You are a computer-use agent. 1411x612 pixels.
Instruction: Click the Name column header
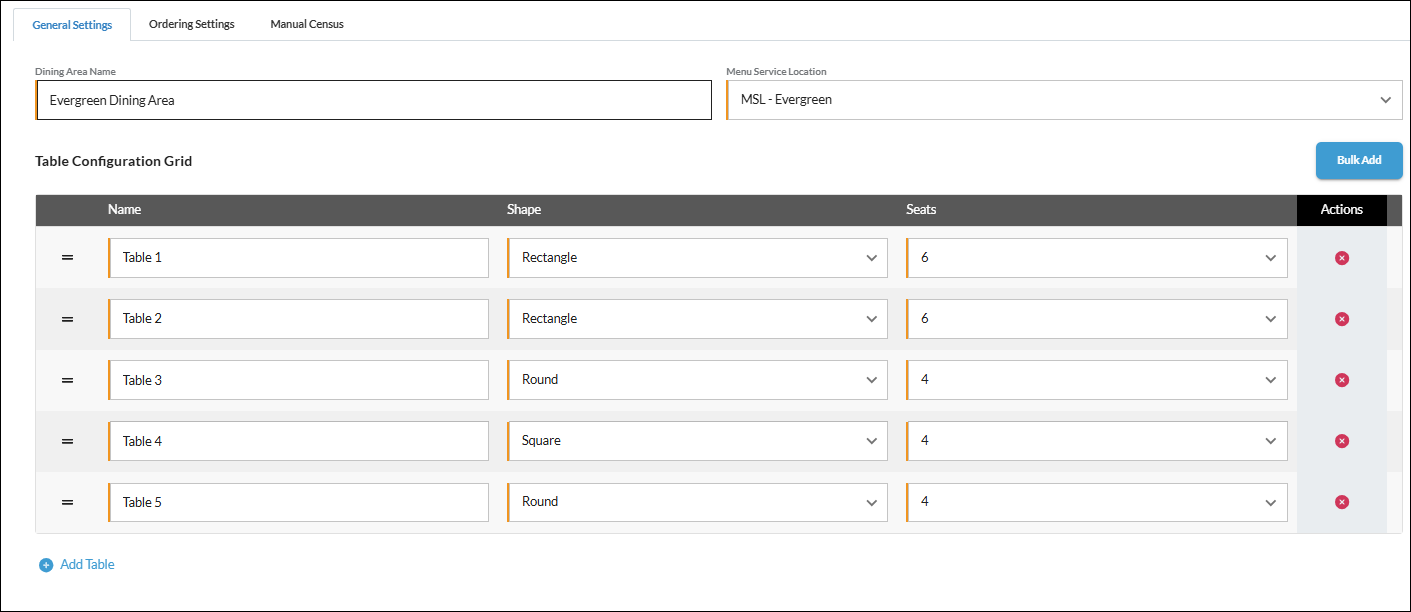coord(124,210)
